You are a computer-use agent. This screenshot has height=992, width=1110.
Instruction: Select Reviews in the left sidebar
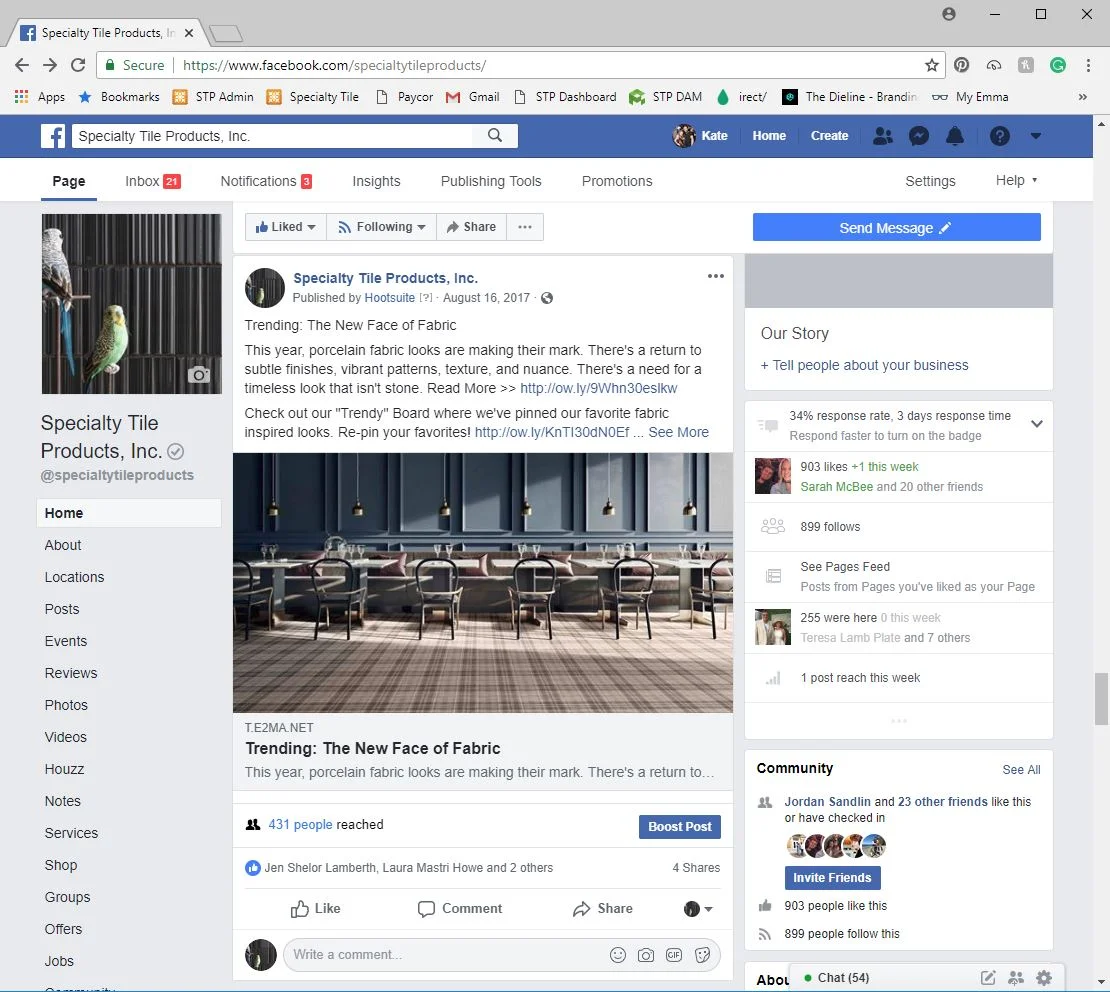click(x=71, y=673)
